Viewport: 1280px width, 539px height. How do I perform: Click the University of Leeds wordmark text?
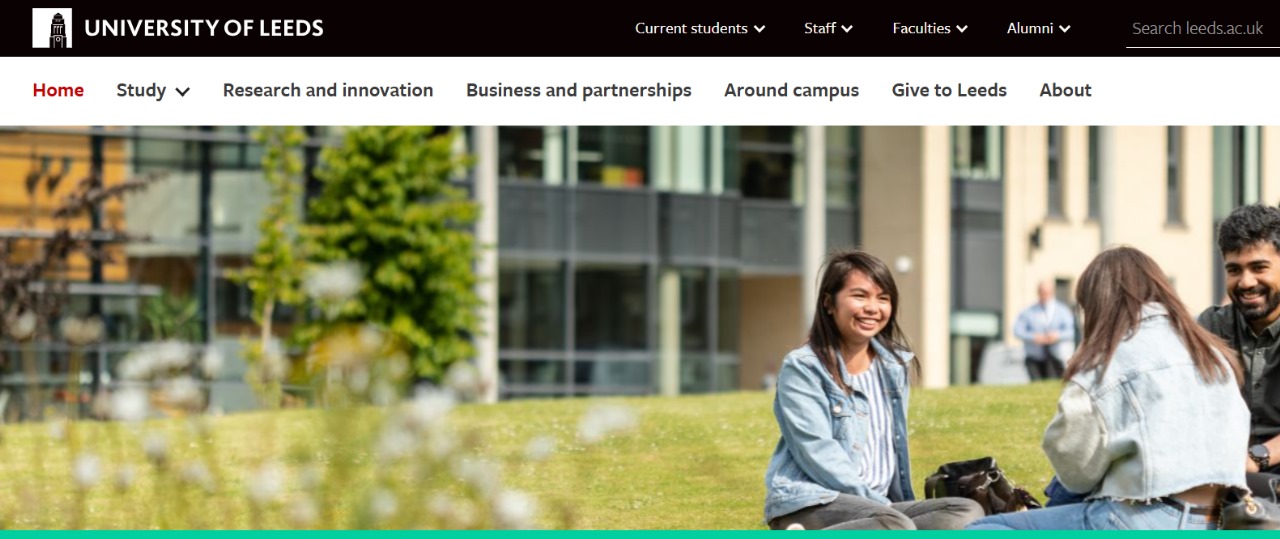[204, 28]
